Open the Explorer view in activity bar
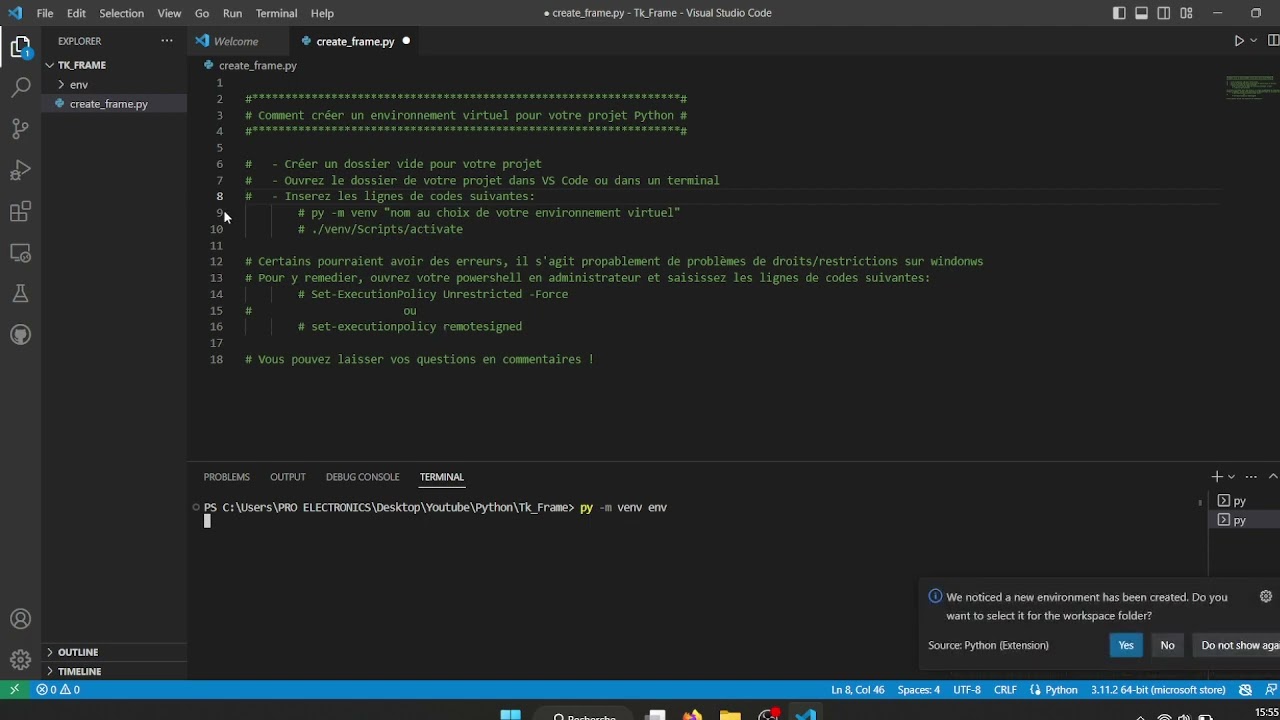 pyautogui.click(x=20, y=47)
